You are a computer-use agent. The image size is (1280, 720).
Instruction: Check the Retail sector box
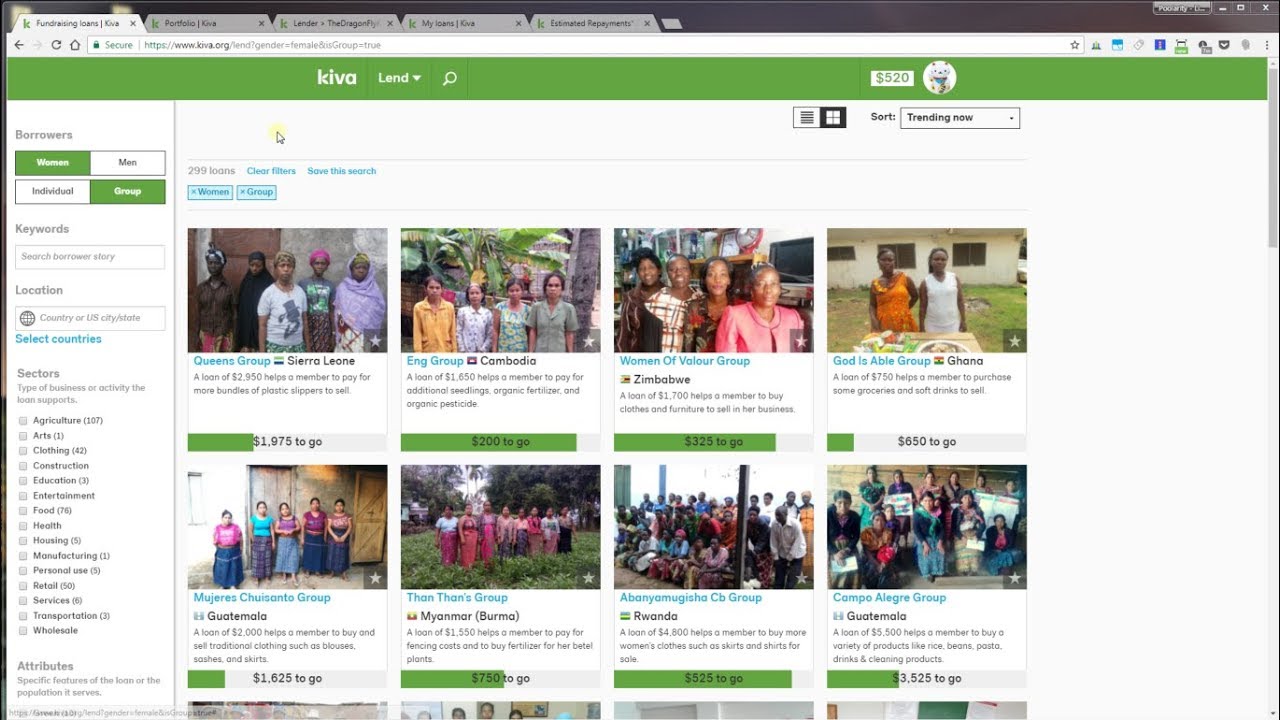tap(23, 586)
